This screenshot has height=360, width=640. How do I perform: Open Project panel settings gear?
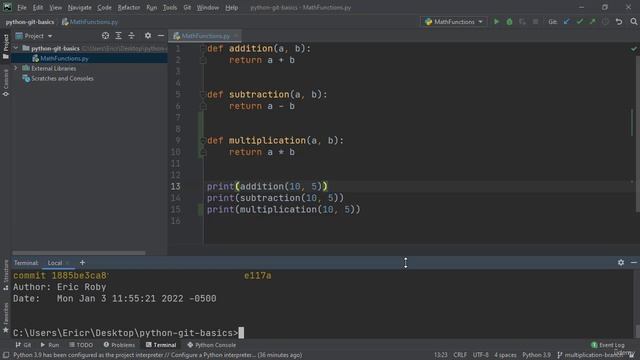pyautogui.click(x=148, y=36)
